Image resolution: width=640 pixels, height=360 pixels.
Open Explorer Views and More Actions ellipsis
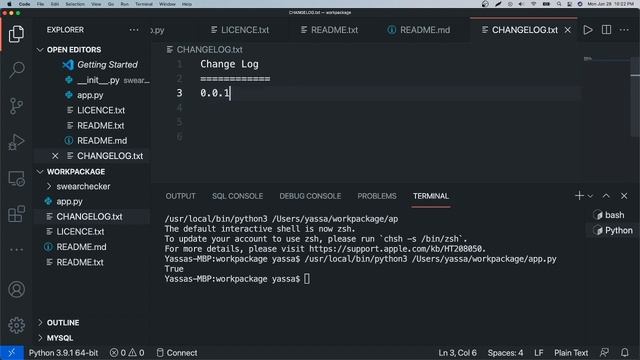(134, 30)
